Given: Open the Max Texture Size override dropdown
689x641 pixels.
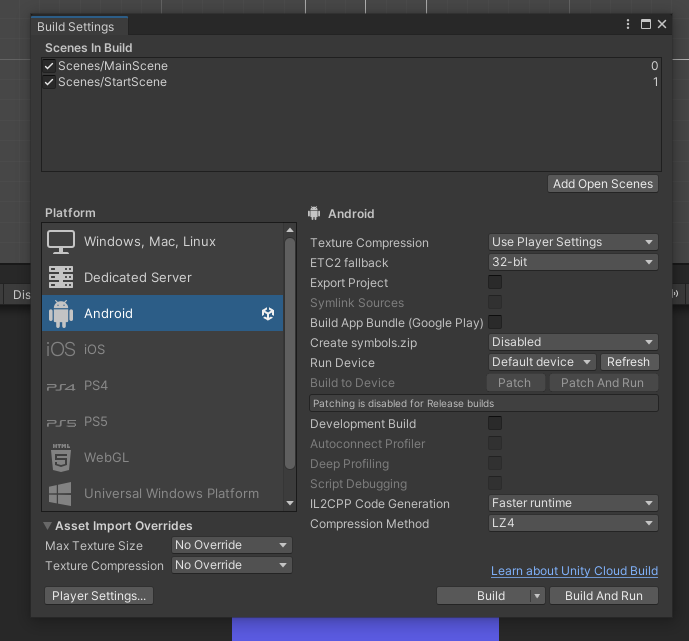Looking at the screenshot, I should pos(232,545).
